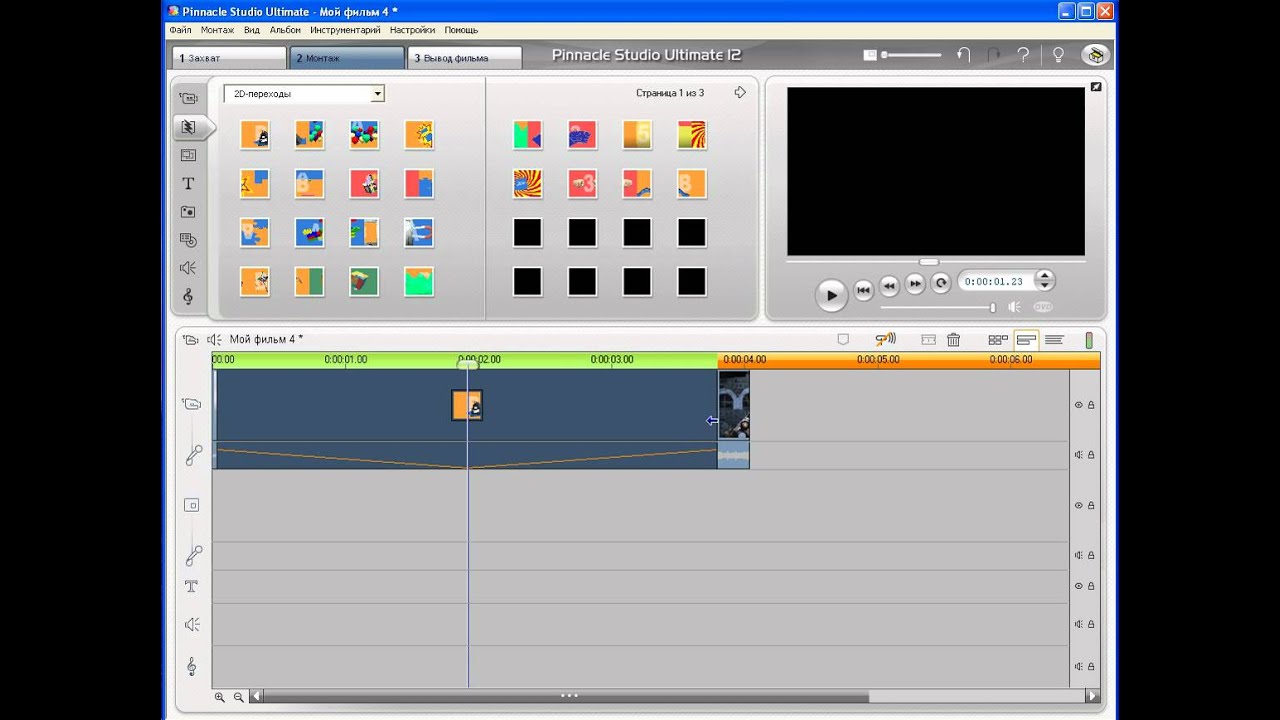Toggle overlay track visibility eye icon

point(1079,506)
